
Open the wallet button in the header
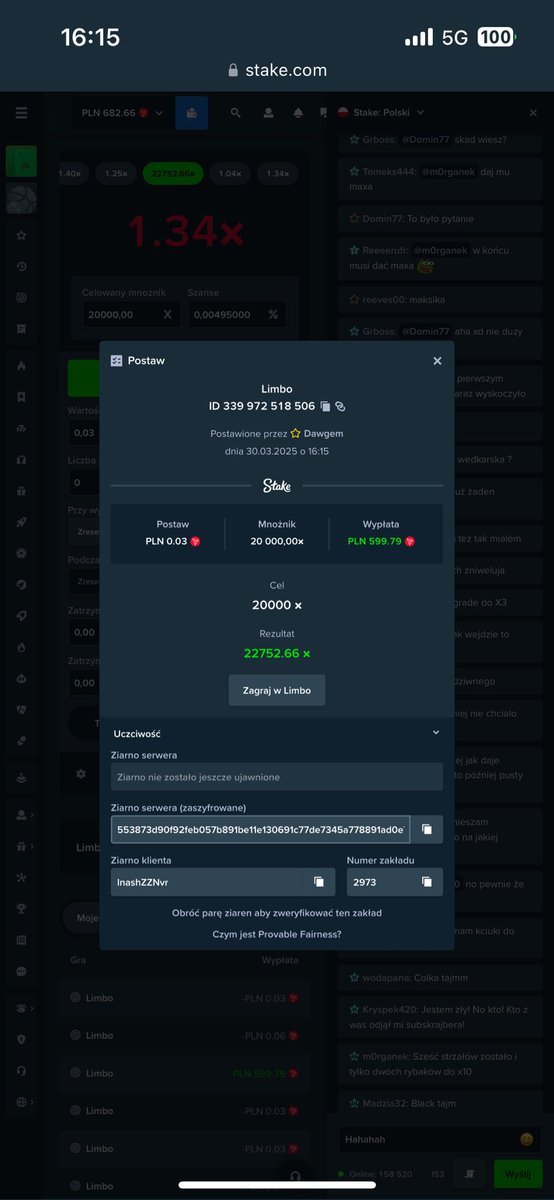(x=191, y=113)
